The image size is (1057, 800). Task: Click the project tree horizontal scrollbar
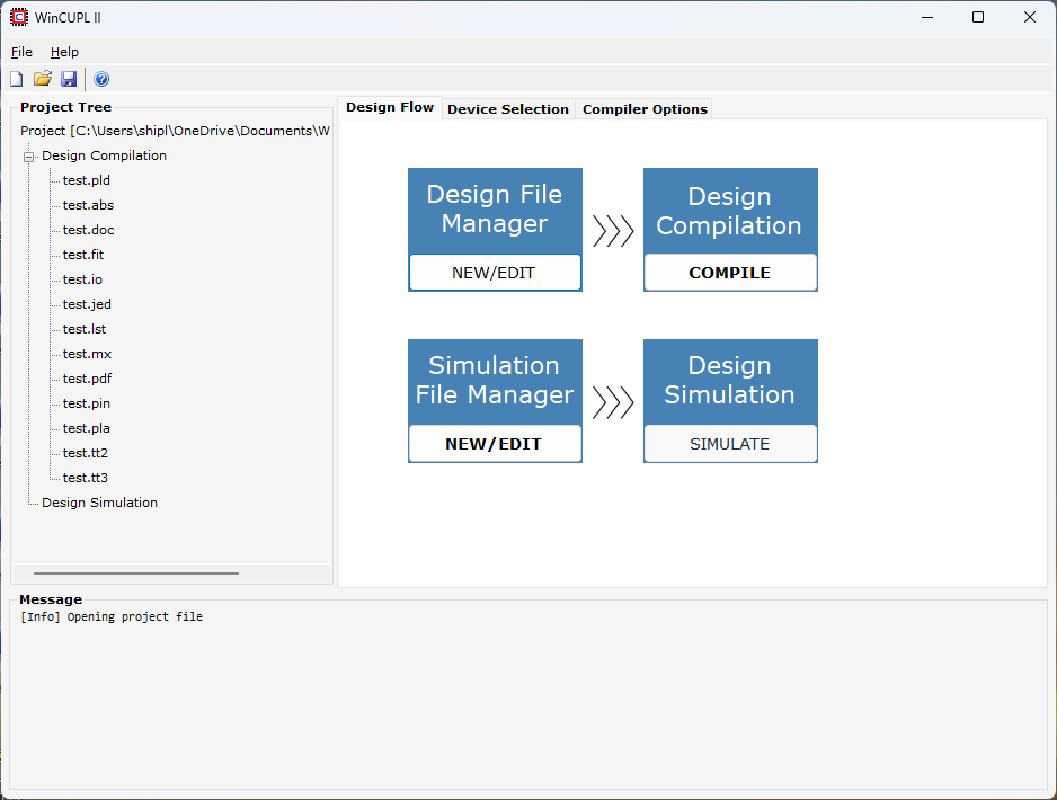point(136,574)
